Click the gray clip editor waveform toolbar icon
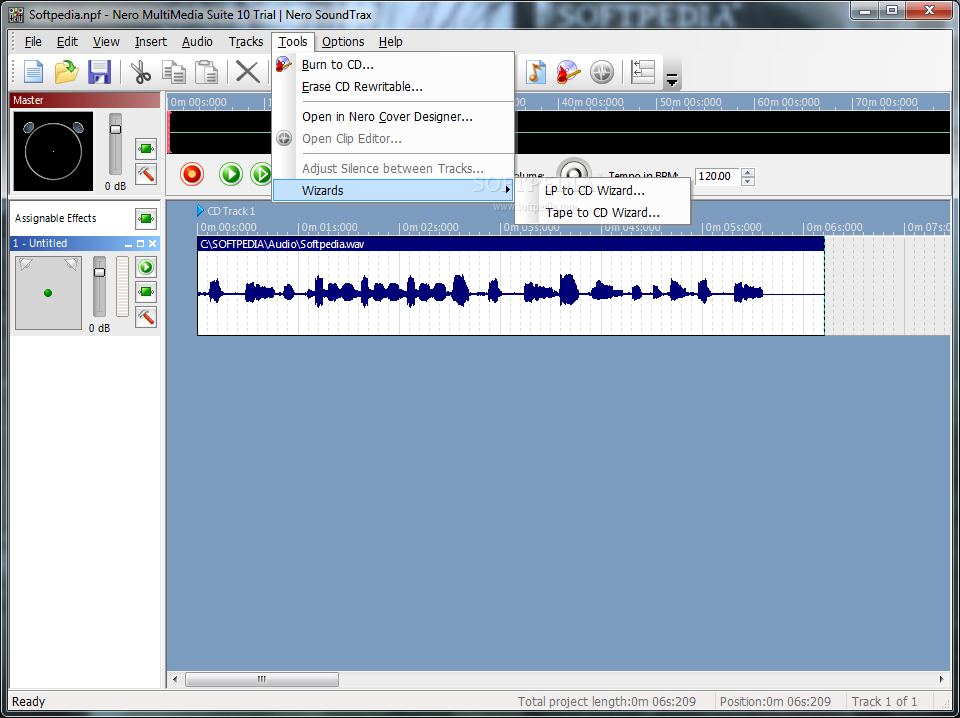960x718 pixels. [x=602, y=72]
